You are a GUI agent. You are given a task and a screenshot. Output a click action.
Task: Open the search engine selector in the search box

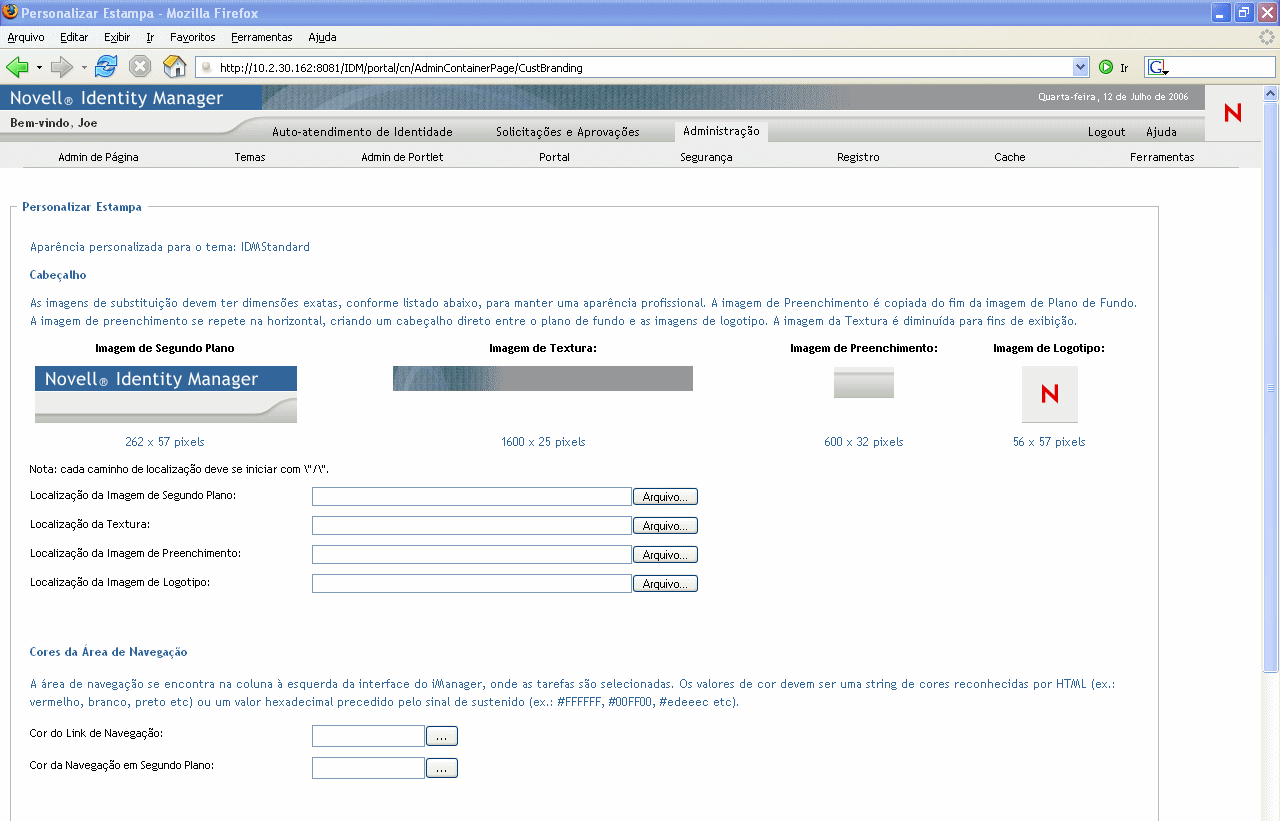click(1158, 67)
